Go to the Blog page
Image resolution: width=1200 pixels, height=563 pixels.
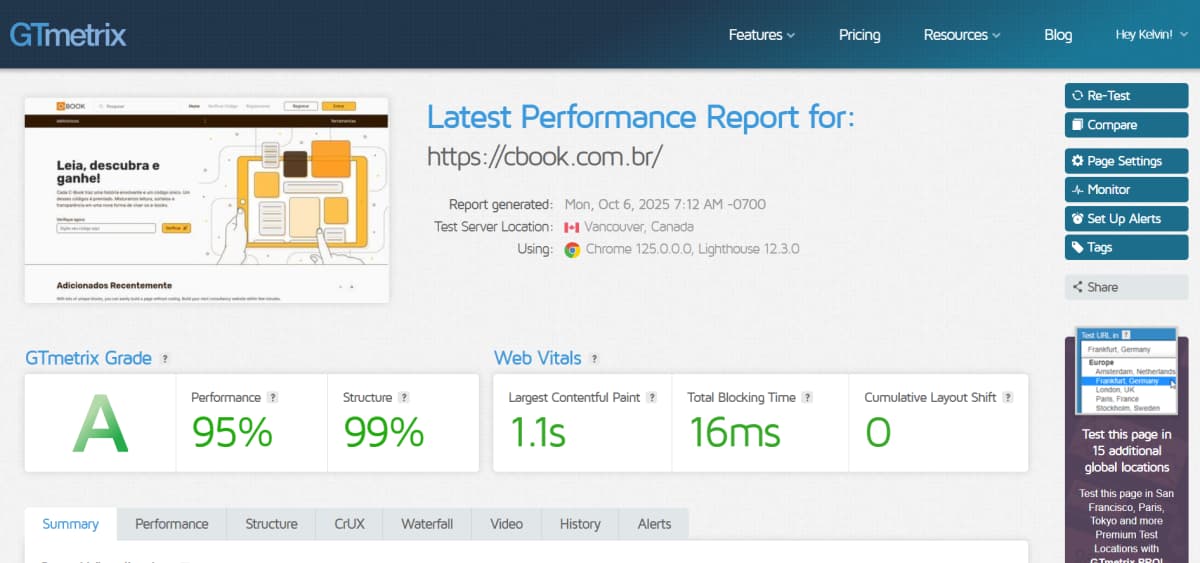pos(1058,35)
